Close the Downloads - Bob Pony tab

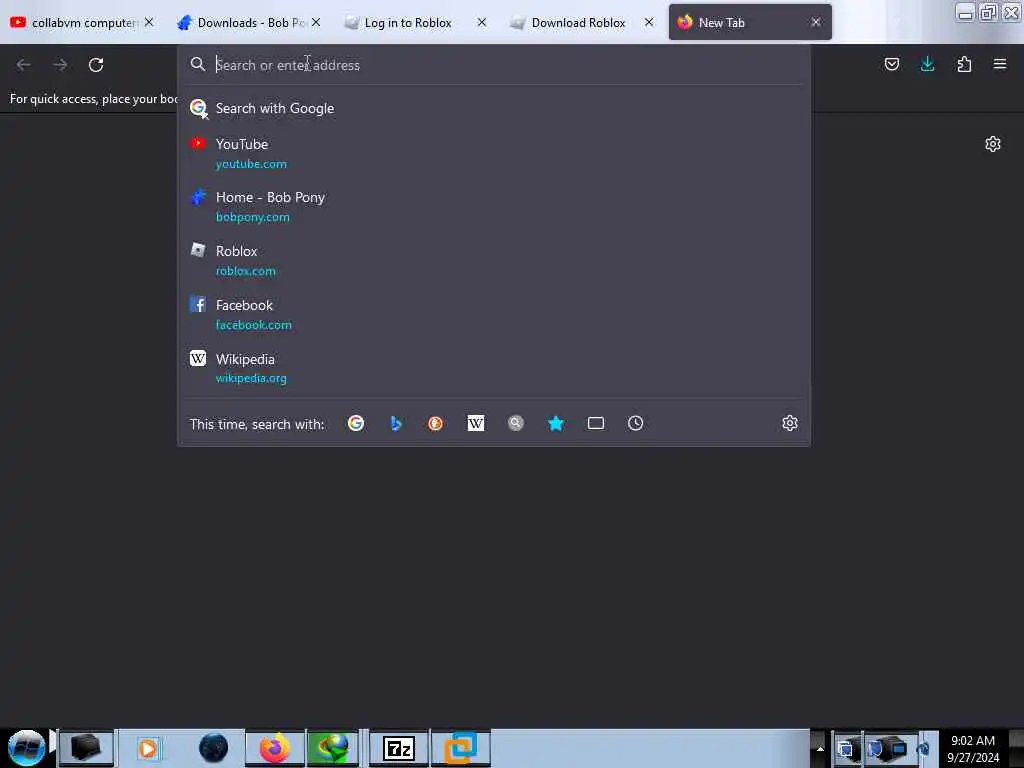click(315, 22)
